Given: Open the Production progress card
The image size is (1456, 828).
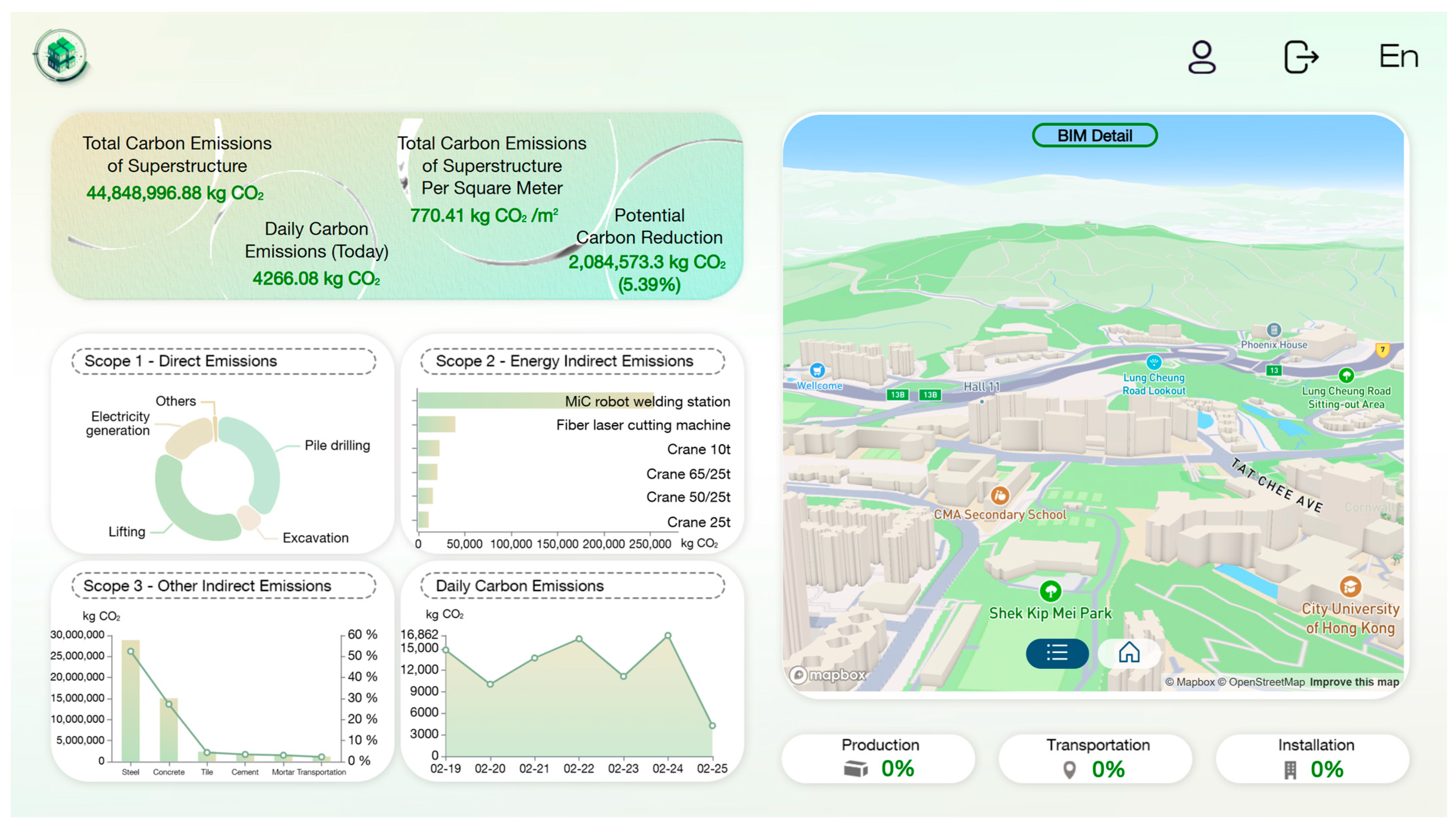Looking at the screenshot, I should 878,758.
